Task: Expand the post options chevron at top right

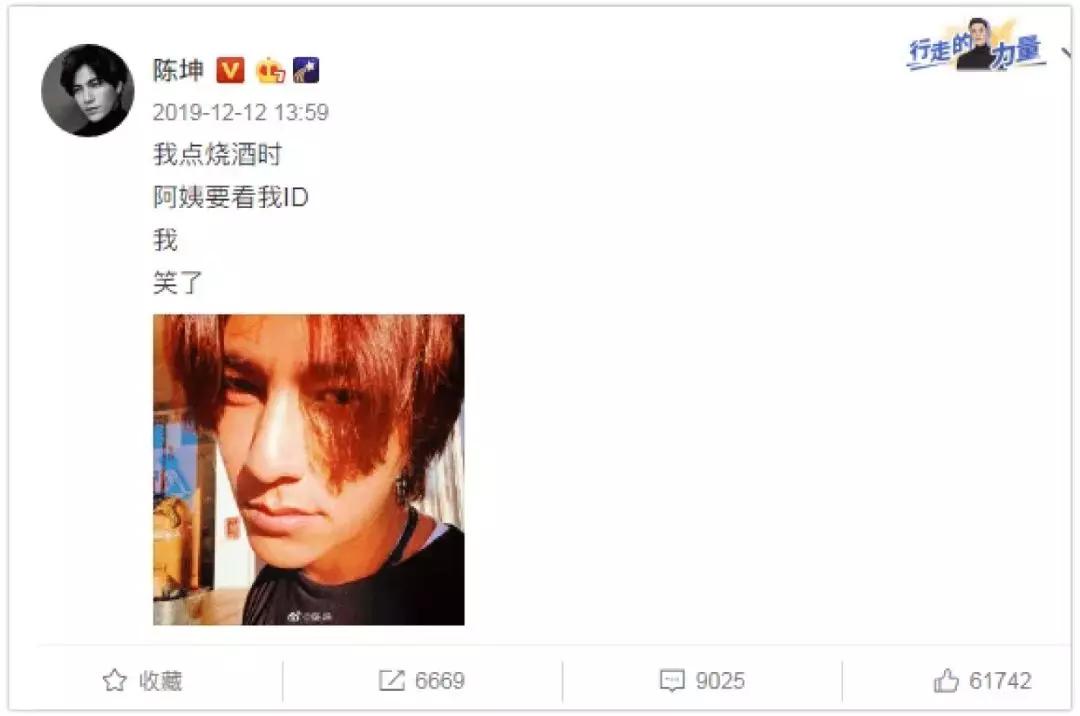Action: pyautogui.click(x=1068, y=52)
